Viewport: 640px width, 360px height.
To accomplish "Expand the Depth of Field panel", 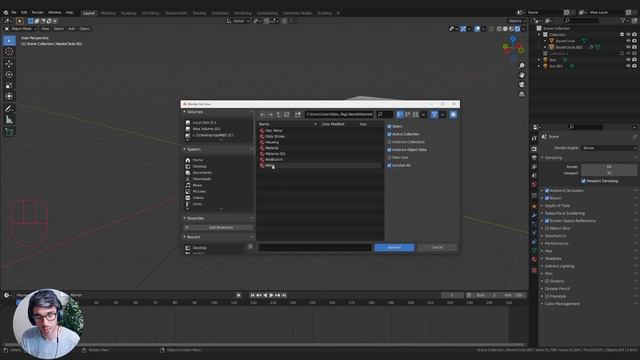I will pos(557,206).
